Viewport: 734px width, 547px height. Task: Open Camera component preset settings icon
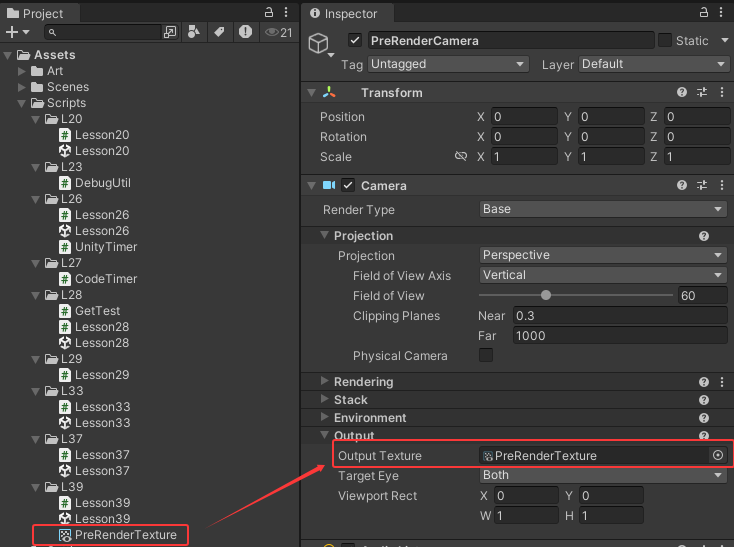(x=702, y=185)
